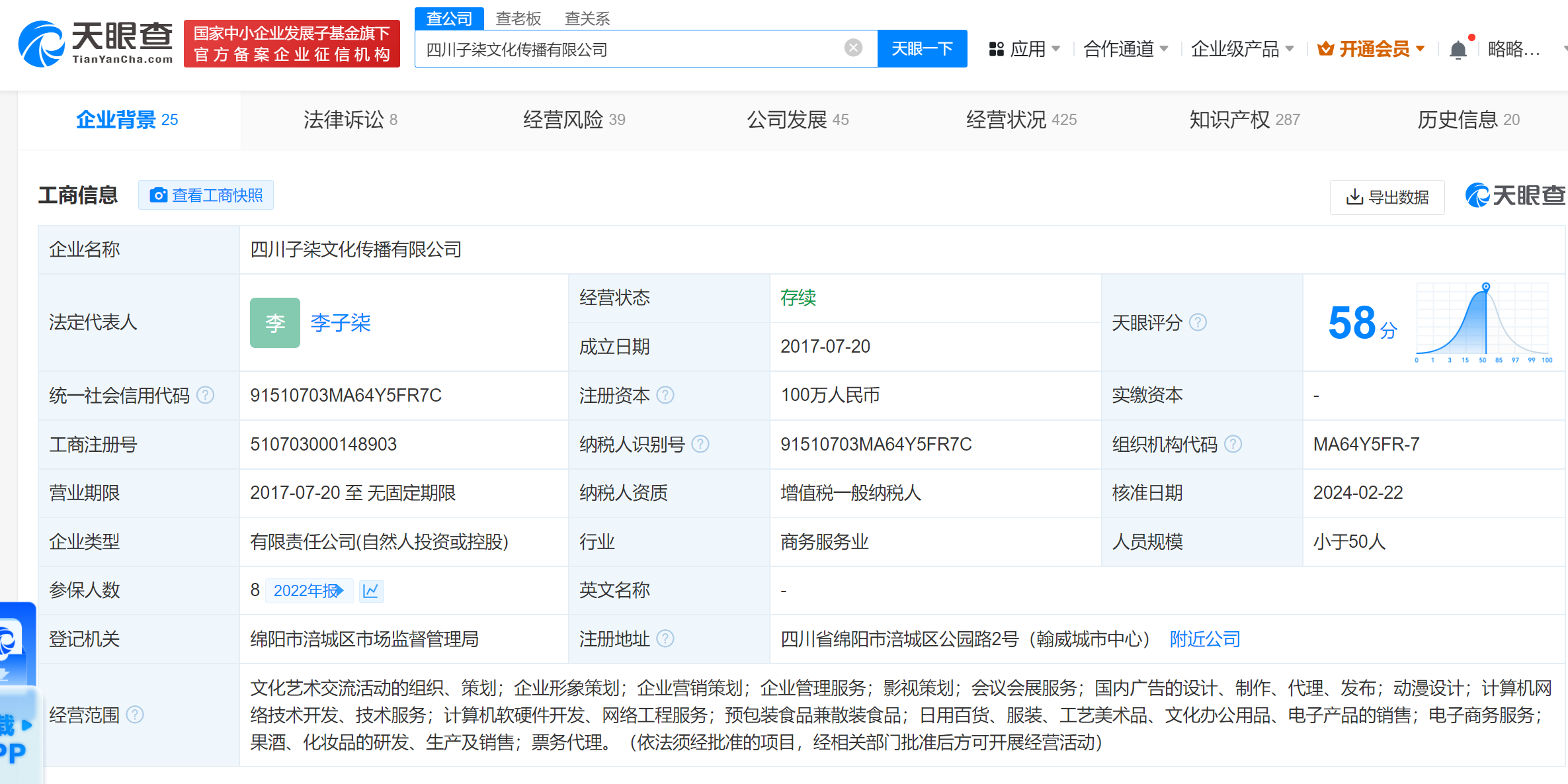This screenshot has width=1568, height=784.
Task: Open legal representative 李子柒 link
Action: (x=341, y=323)
